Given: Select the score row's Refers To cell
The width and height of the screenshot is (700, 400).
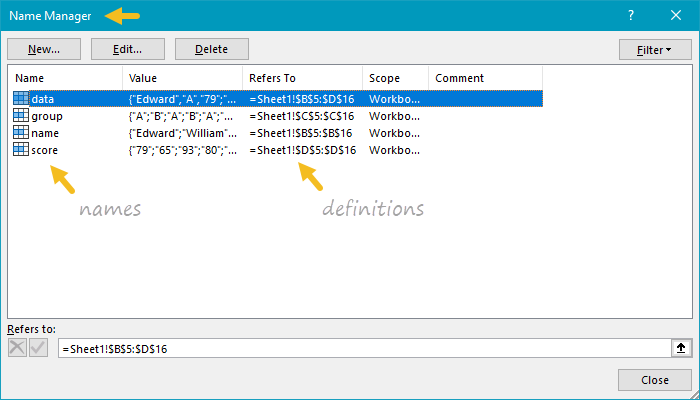Looking at the screenshot, I should [x=302, y=150].
